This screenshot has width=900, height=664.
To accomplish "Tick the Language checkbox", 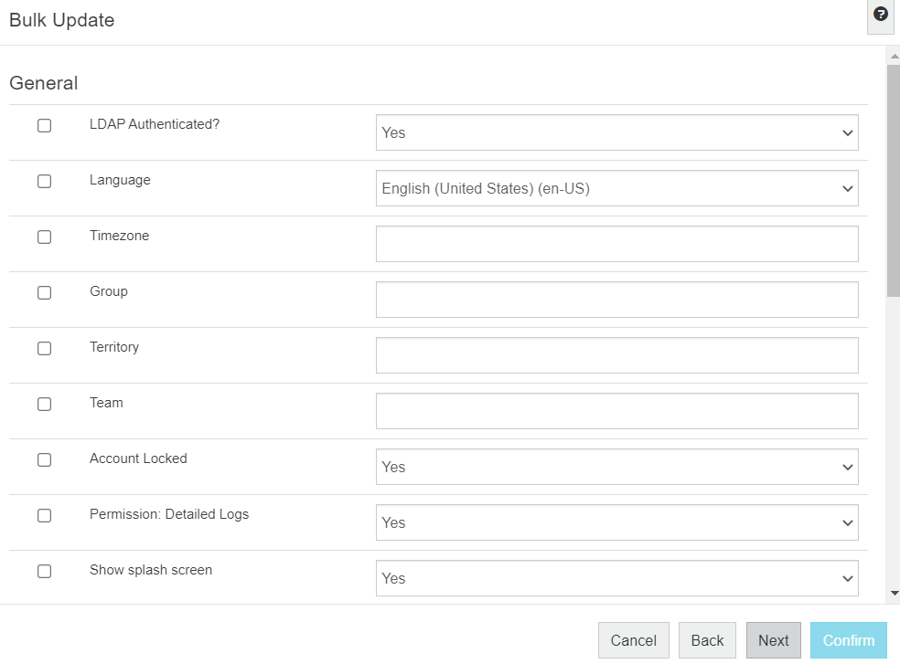I will [44, 182].
